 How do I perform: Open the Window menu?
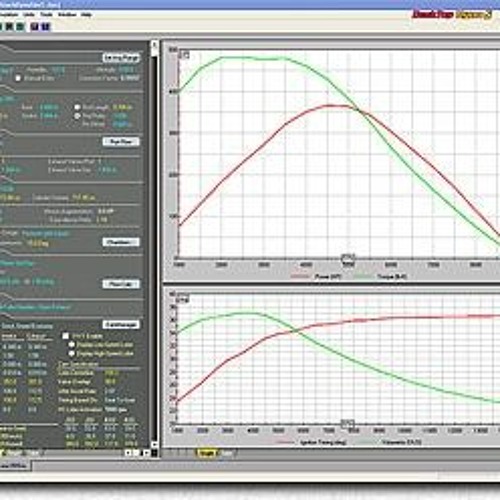[67, 14]
